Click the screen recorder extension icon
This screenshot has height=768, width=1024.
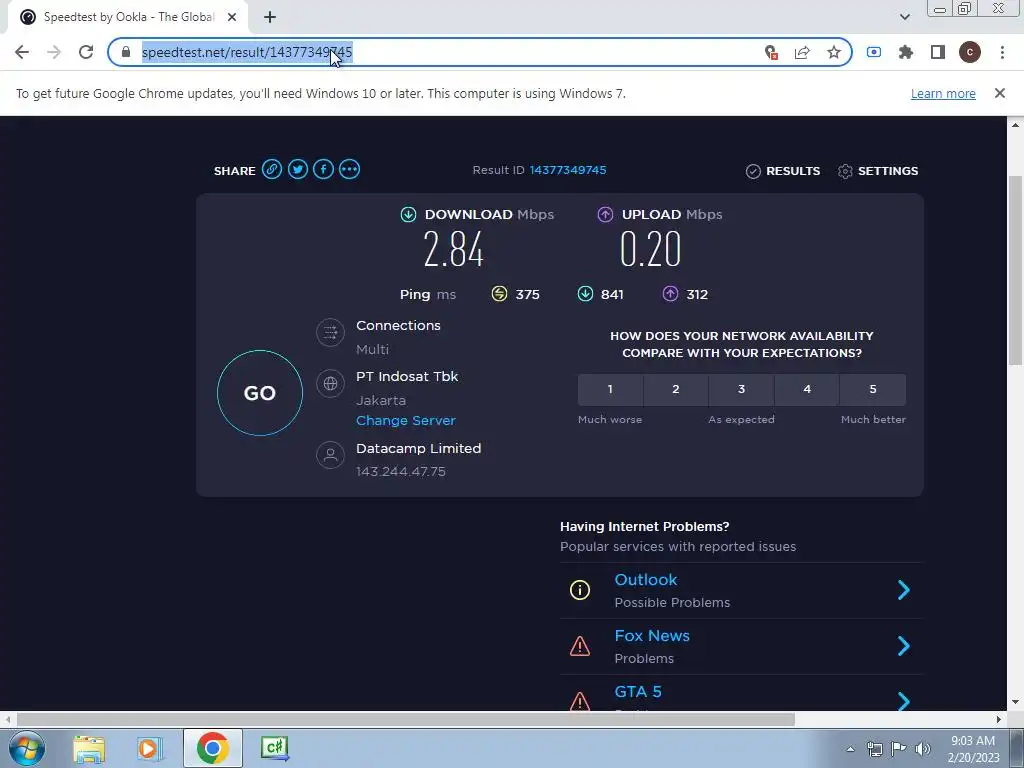tap(874, 52)
